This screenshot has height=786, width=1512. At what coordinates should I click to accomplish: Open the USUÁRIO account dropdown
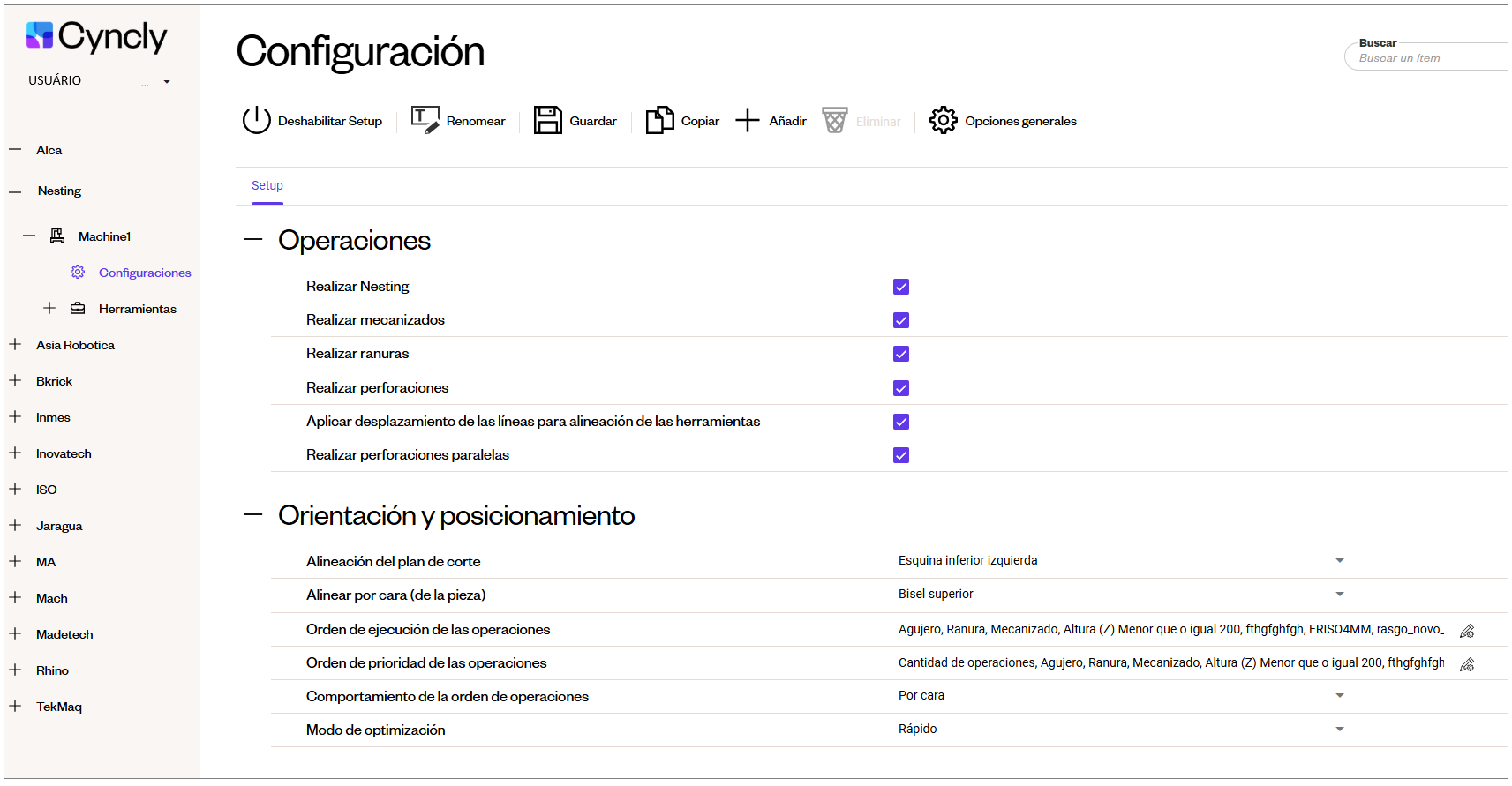tap(166, 82)
